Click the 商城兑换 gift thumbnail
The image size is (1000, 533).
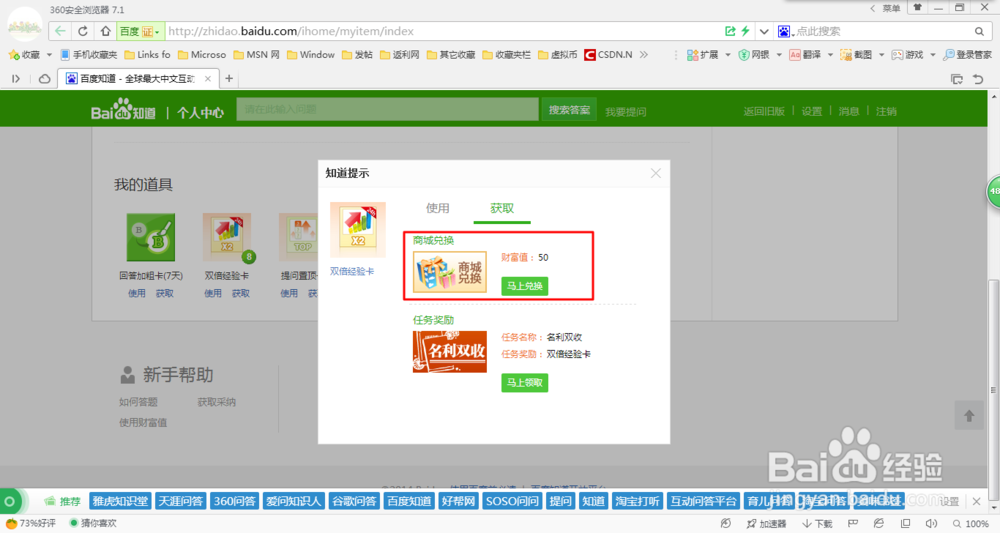[x=450, y=272]
